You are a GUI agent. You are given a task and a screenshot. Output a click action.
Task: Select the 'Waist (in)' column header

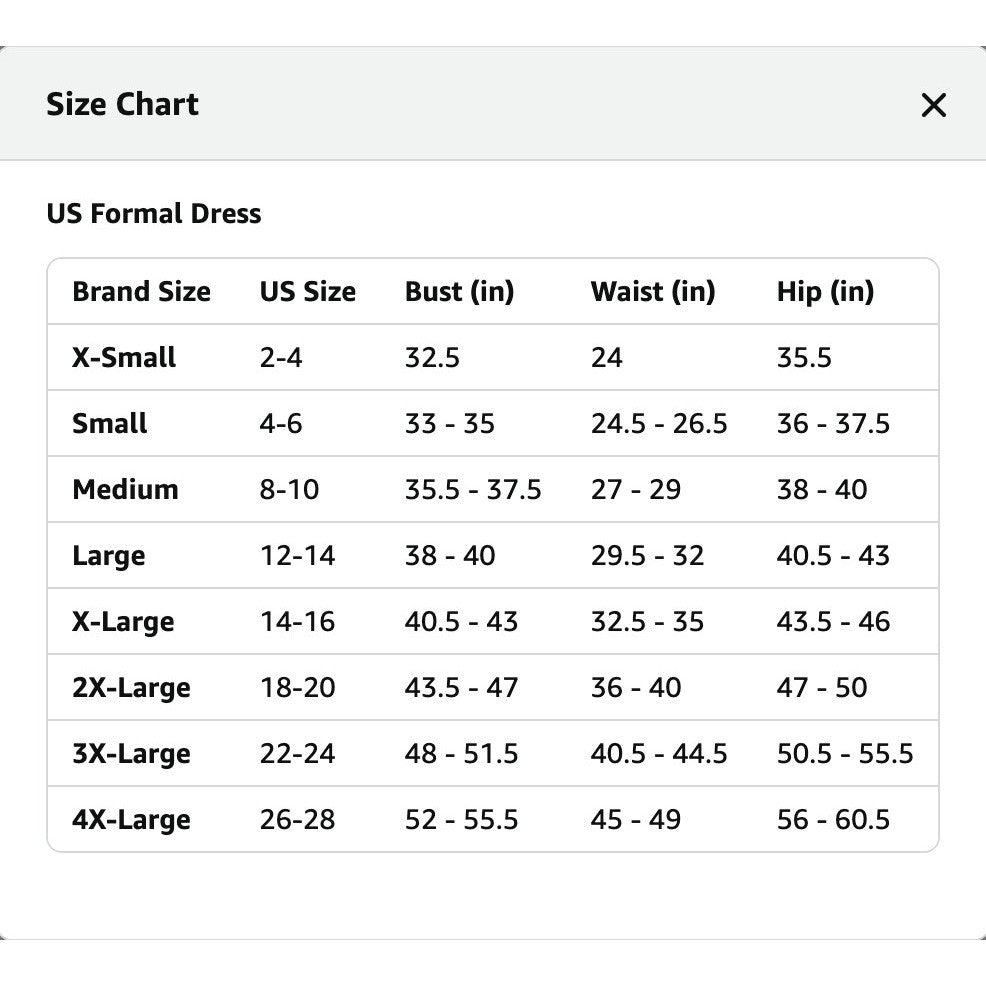pyautogui.click(x=653, y=292)
